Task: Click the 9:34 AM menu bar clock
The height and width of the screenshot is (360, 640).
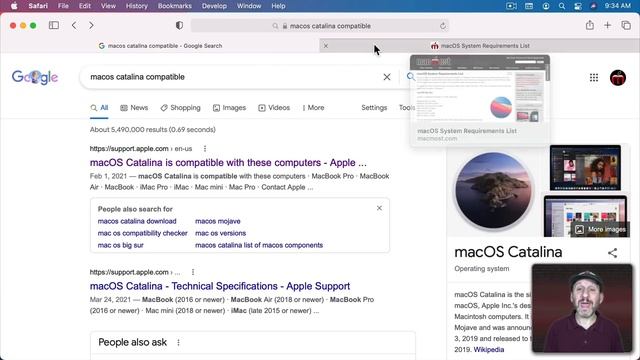Action: 618,6
